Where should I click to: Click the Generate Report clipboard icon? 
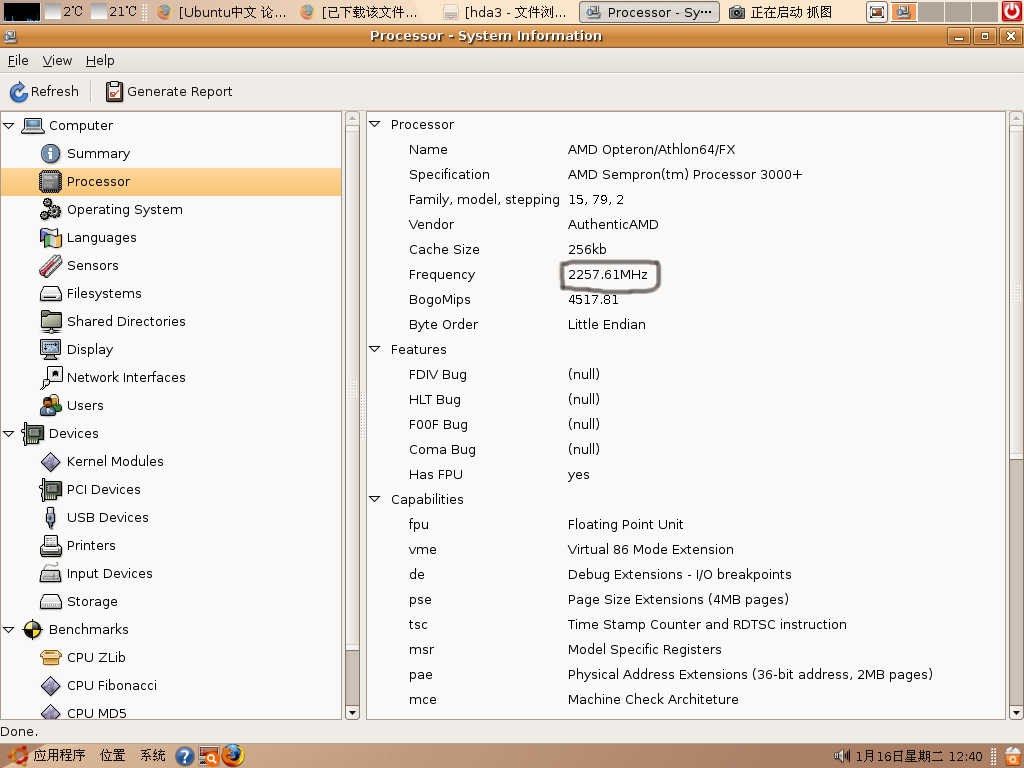pyautogui.click(x=114, y=91)
